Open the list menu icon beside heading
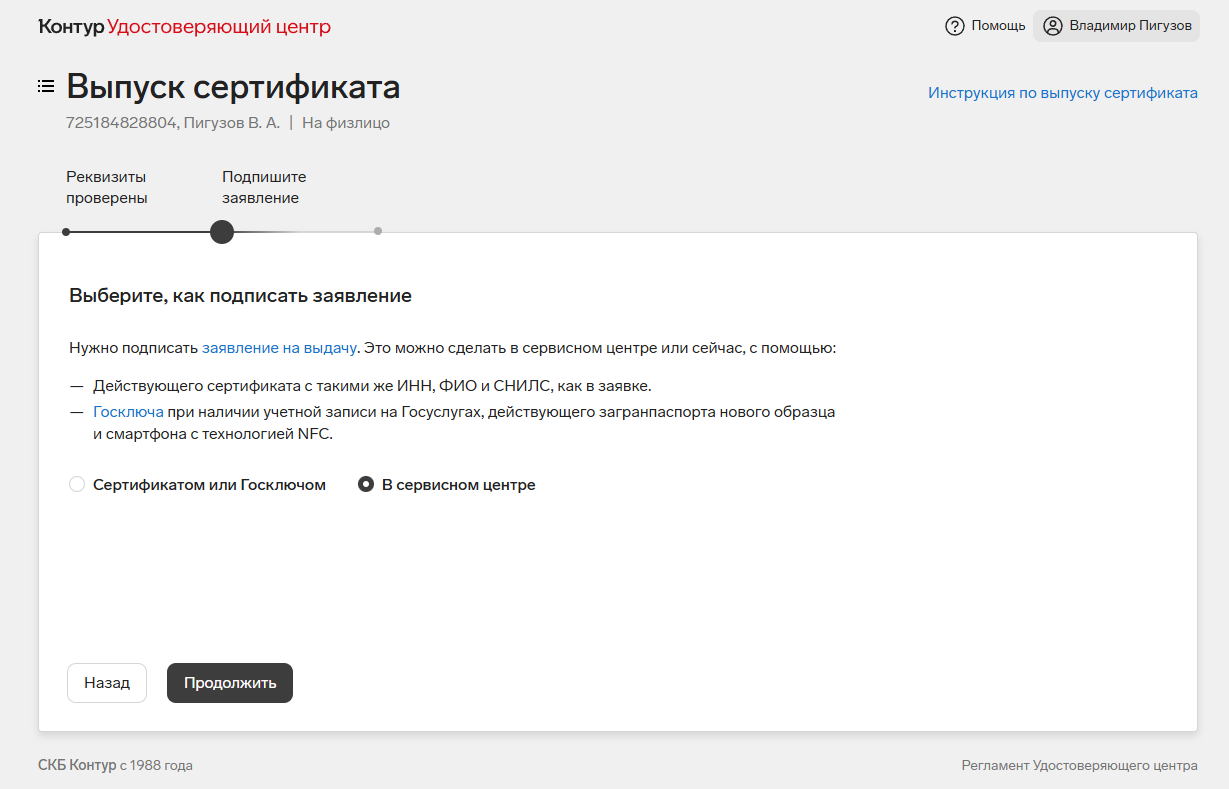This screenshot has width=1229, height=789. [46, 86]
